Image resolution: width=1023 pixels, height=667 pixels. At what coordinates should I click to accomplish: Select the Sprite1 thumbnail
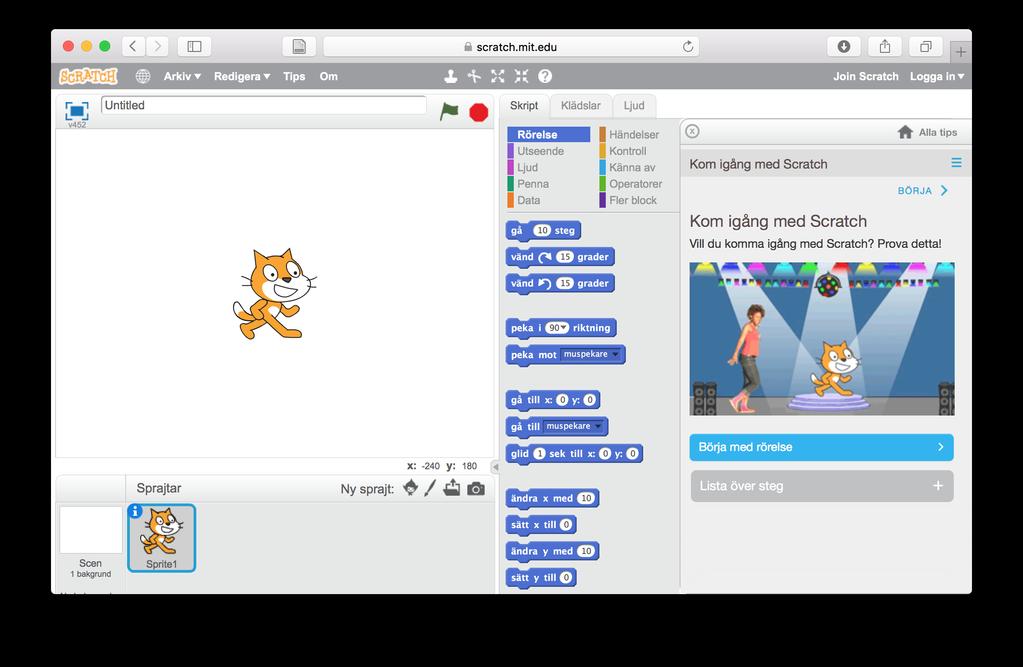161,538
